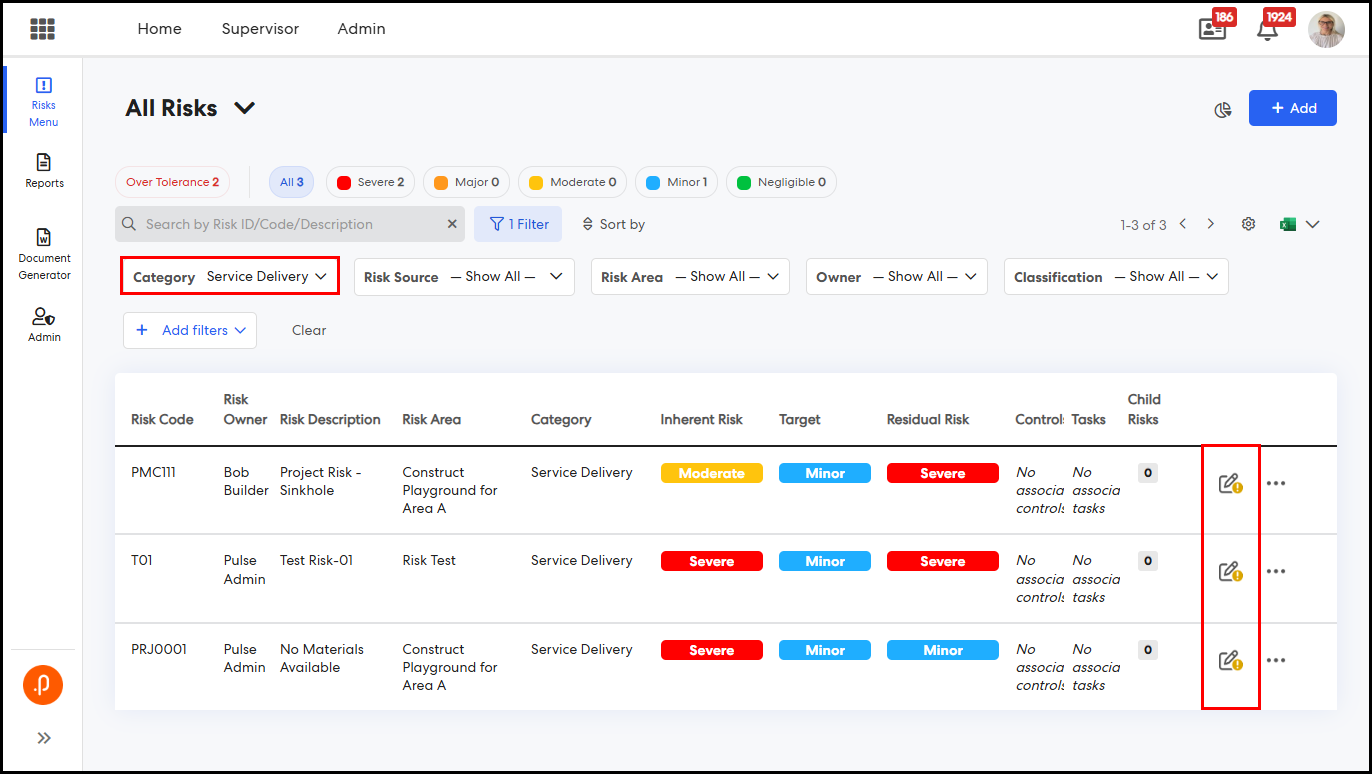This screenshot has height=774, width=1372.
Task: Open the table settings gear icon
Action: pos(1248,224)
